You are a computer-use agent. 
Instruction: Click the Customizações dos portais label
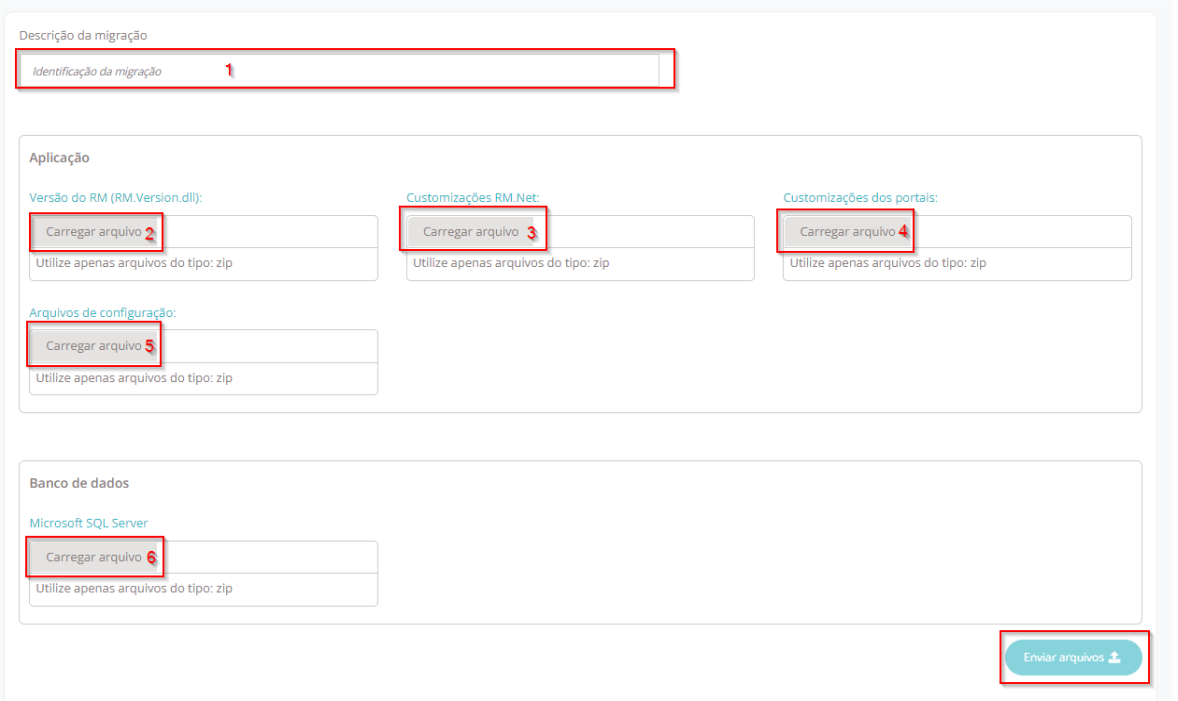pos(860,198)
